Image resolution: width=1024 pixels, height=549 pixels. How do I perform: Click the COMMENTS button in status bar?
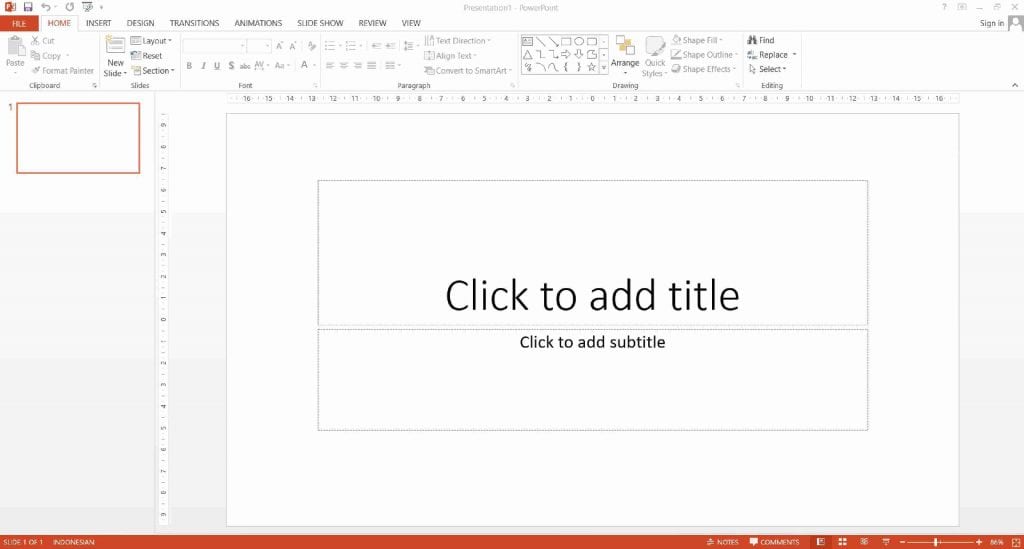(x=775, y=542)
